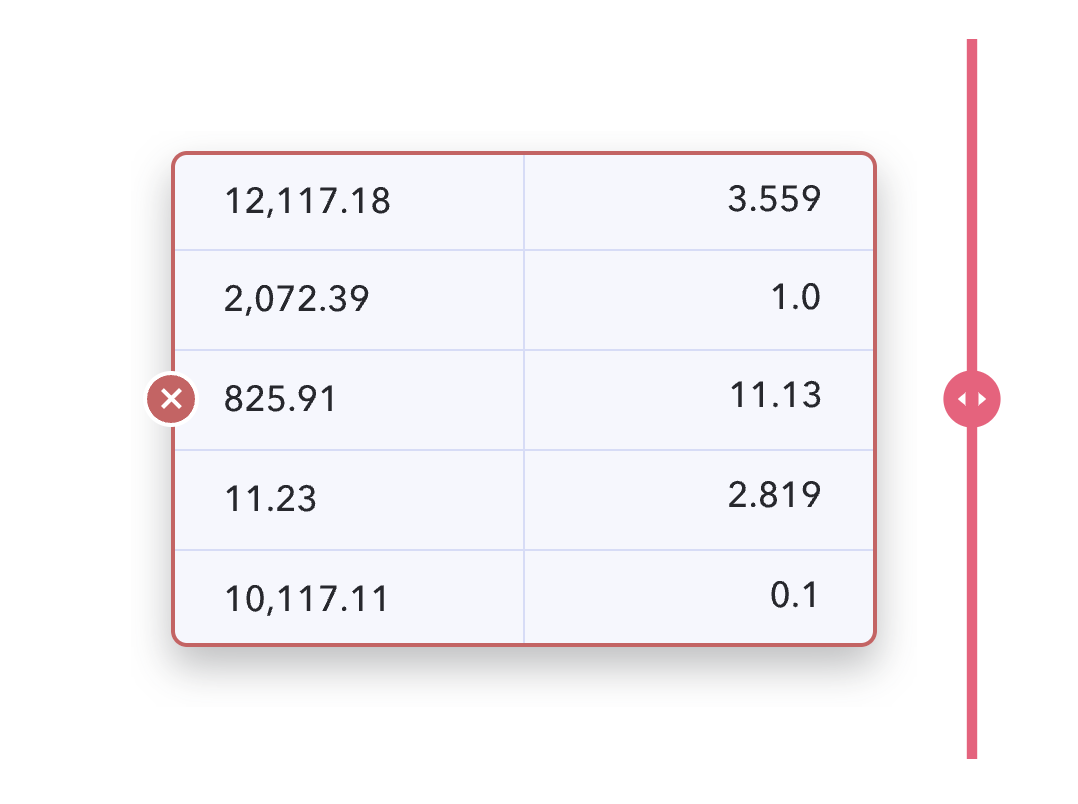
Task: Select the cell containing 2,072.39
Action: coord(349,300)
